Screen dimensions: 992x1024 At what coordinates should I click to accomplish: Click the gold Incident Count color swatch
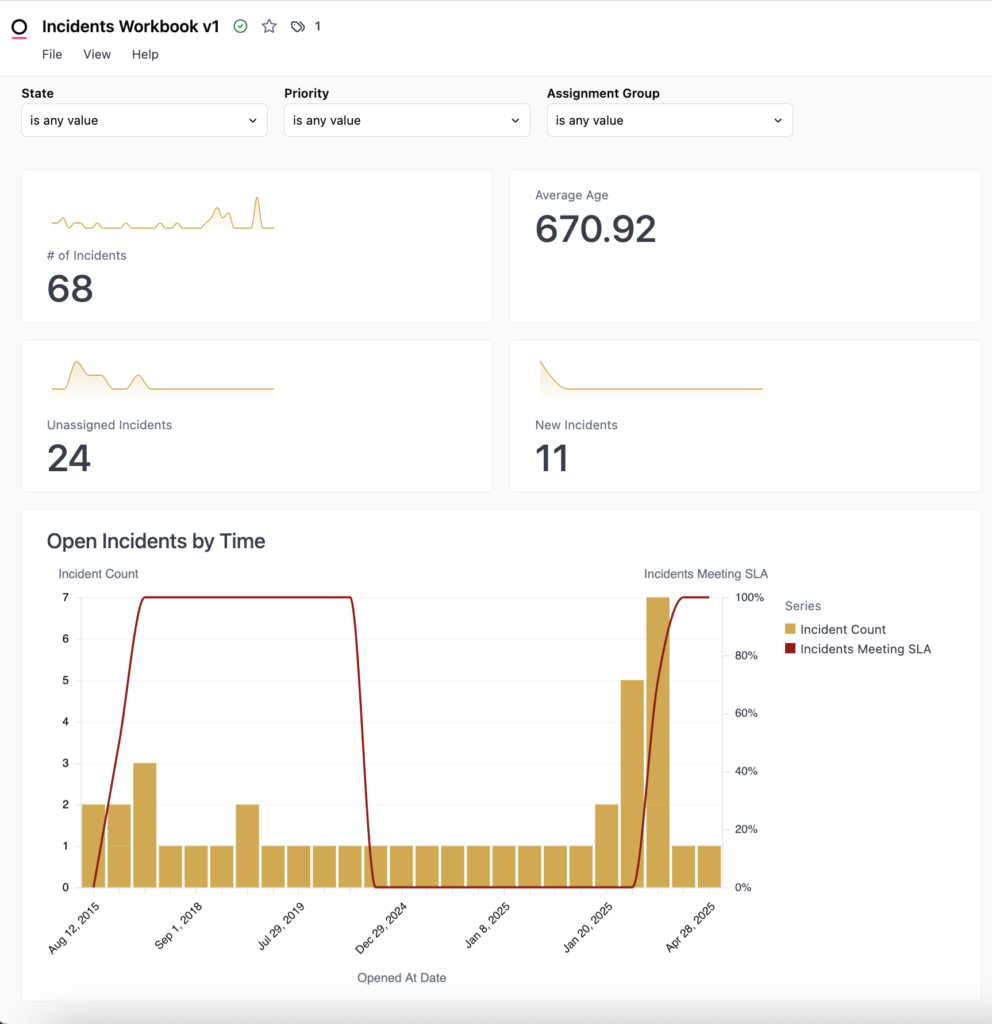pos(789,629)
